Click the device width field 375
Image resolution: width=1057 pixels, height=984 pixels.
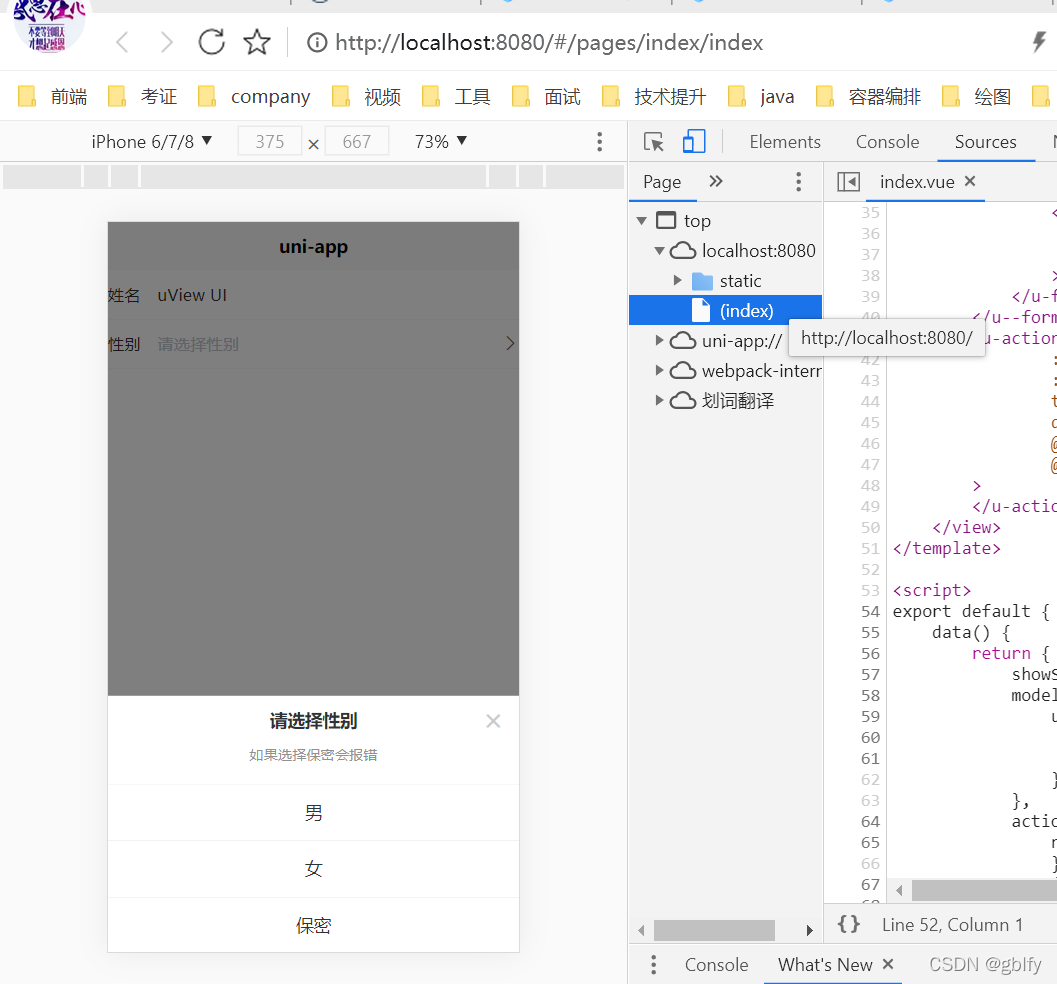pos(270,142)
